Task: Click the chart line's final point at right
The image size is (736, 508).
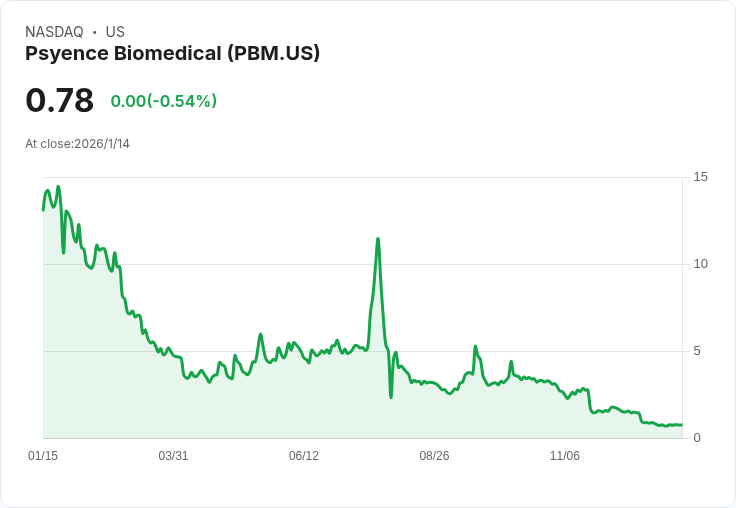Action: (x=682, y=425)
